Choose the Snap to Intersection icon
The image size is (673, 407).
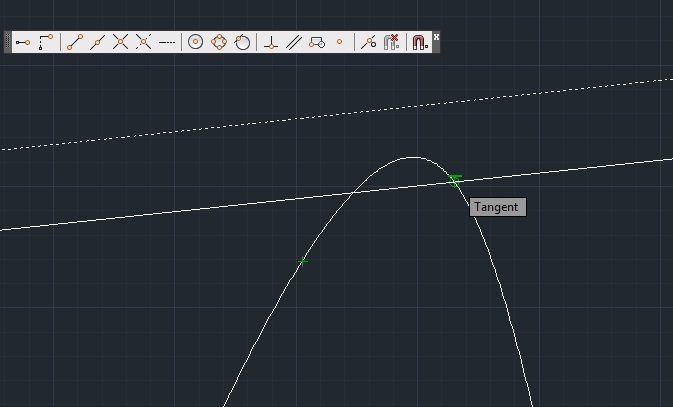click(121, 42)
